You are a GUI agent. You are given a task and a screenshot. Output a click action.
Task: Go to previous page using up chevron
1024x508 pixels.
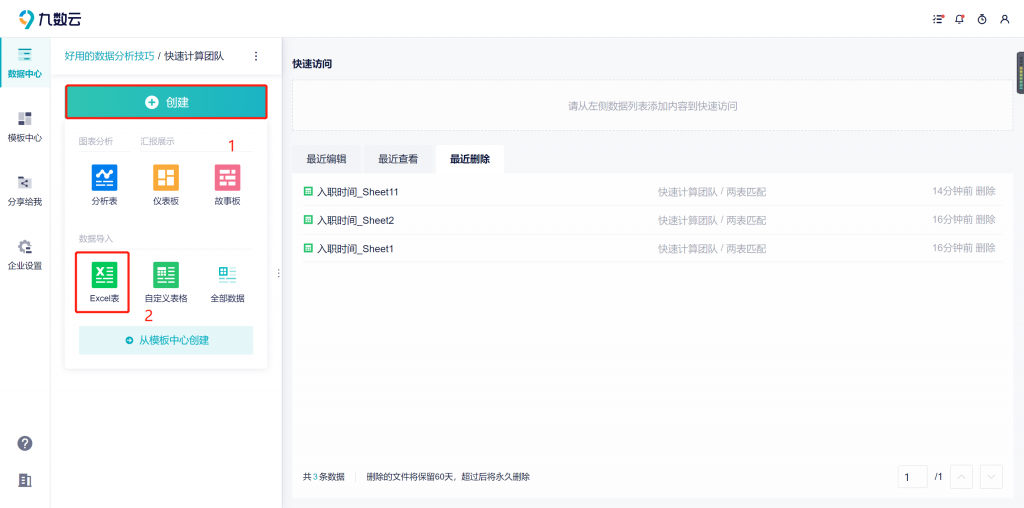click(961, 477)
